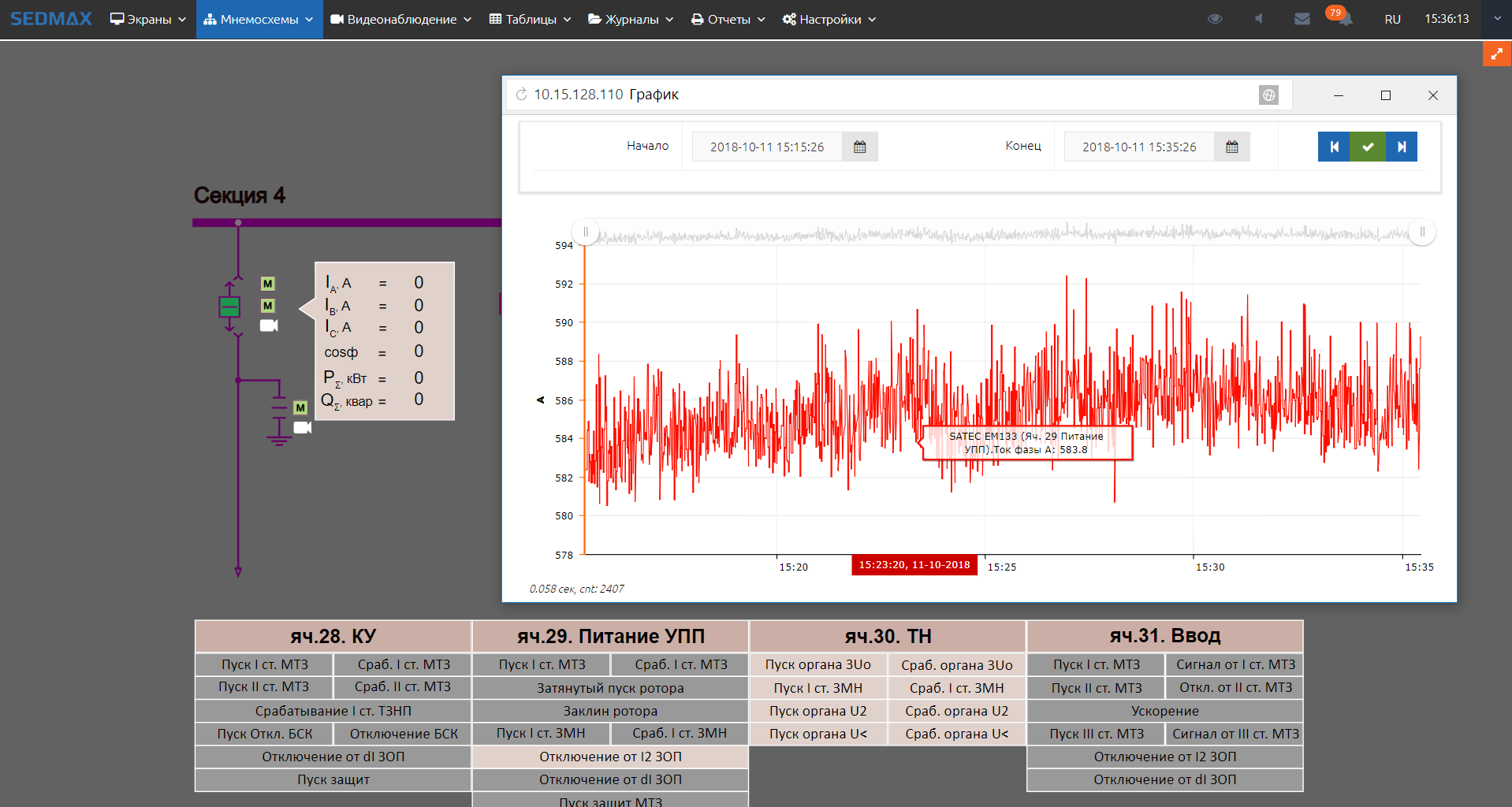Image resolution: width=1512 pixels, height=807 pixels.
Task: Click the orange fullscreen expand icon
Action: click(x=1496, y=54)
